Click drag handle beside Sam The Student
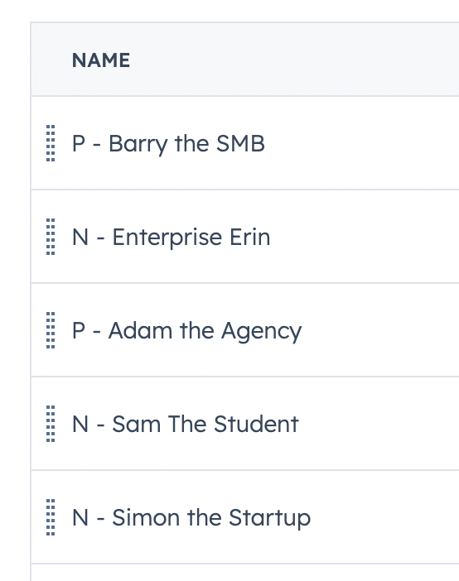 point(51,424)
